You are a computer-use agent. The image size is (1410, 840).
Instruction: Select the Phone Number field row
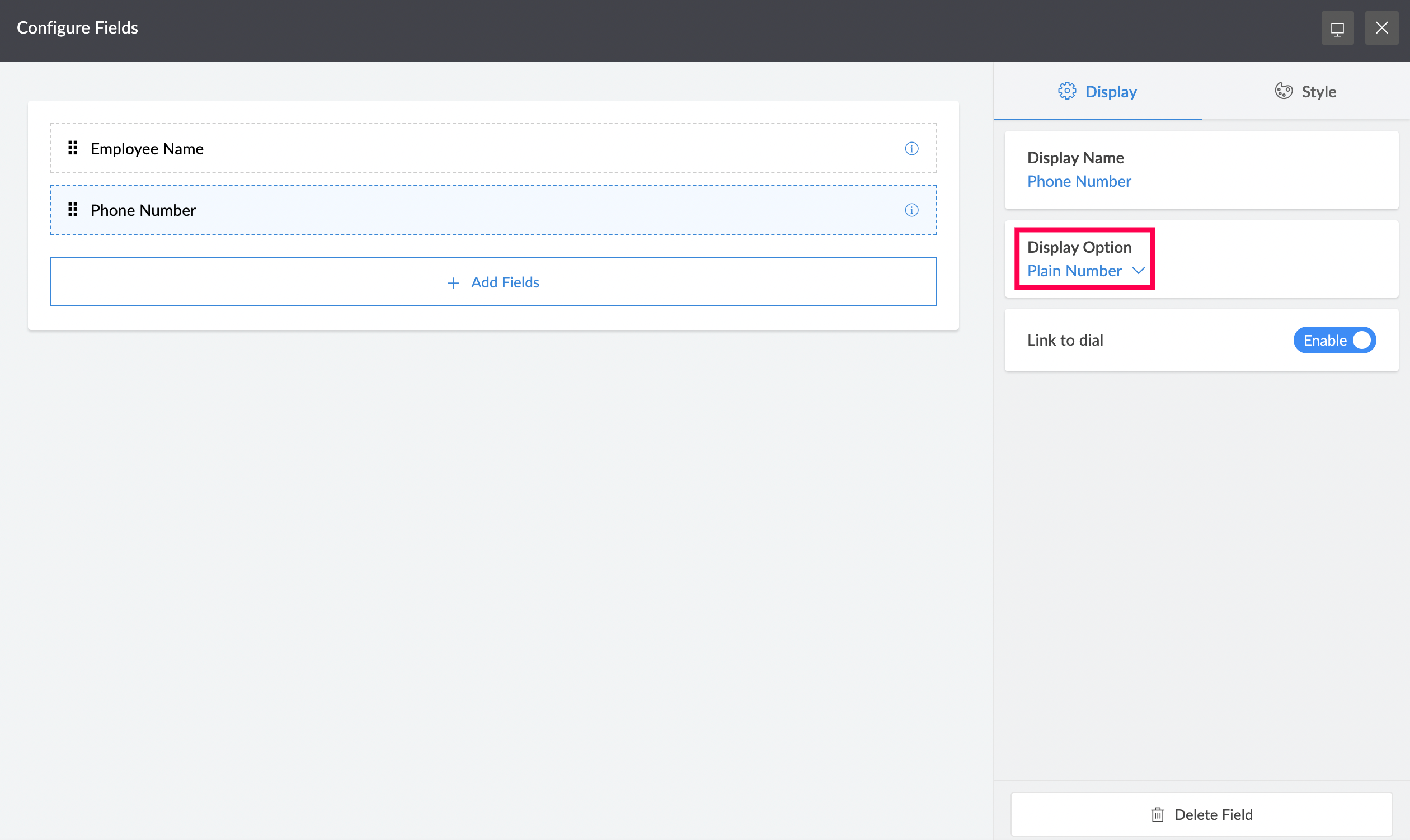click(492, 210)
